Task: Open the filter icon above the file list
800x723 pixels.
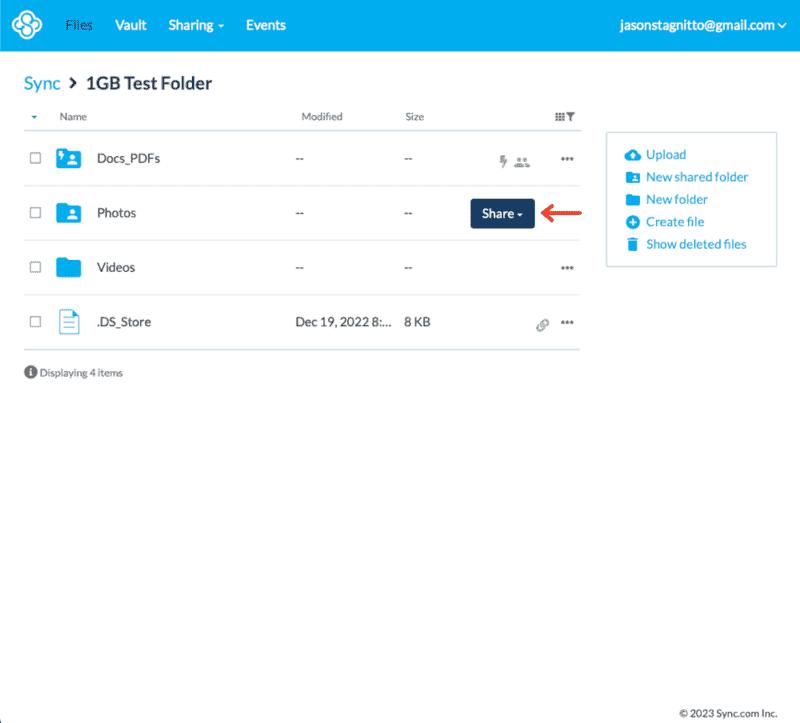Action: pos(570,117)
